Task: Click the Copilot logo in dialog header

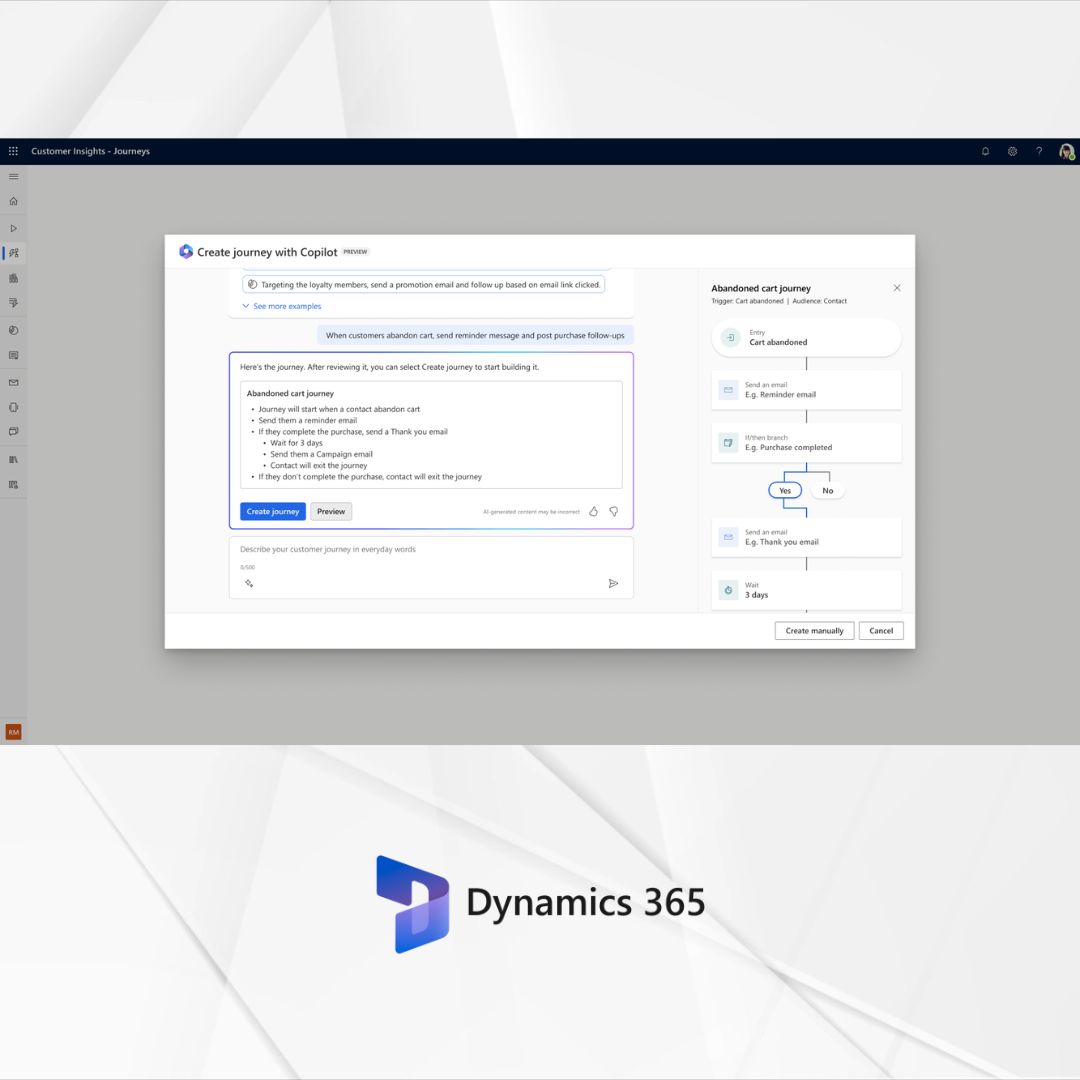Action: click(x=186, y=251)
